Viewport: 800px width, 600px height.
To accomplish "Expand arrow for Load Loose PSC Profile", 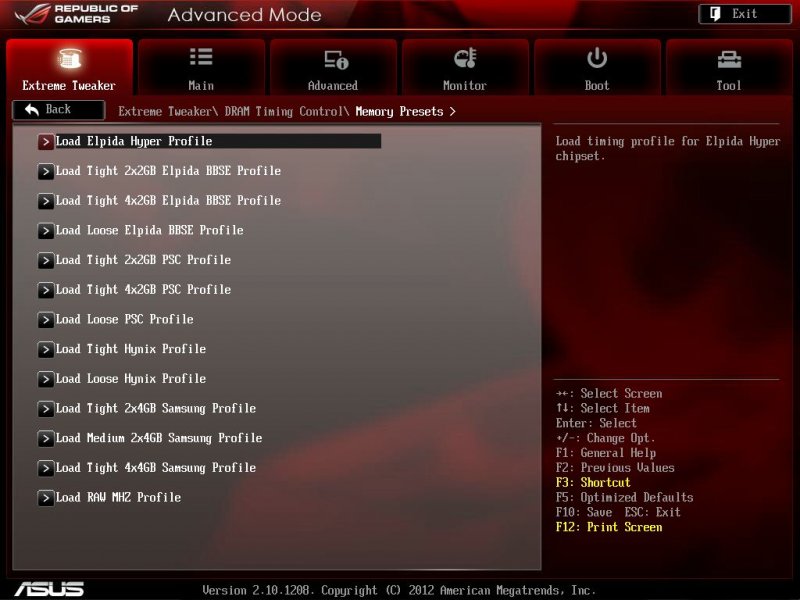I will coord(45,320).
